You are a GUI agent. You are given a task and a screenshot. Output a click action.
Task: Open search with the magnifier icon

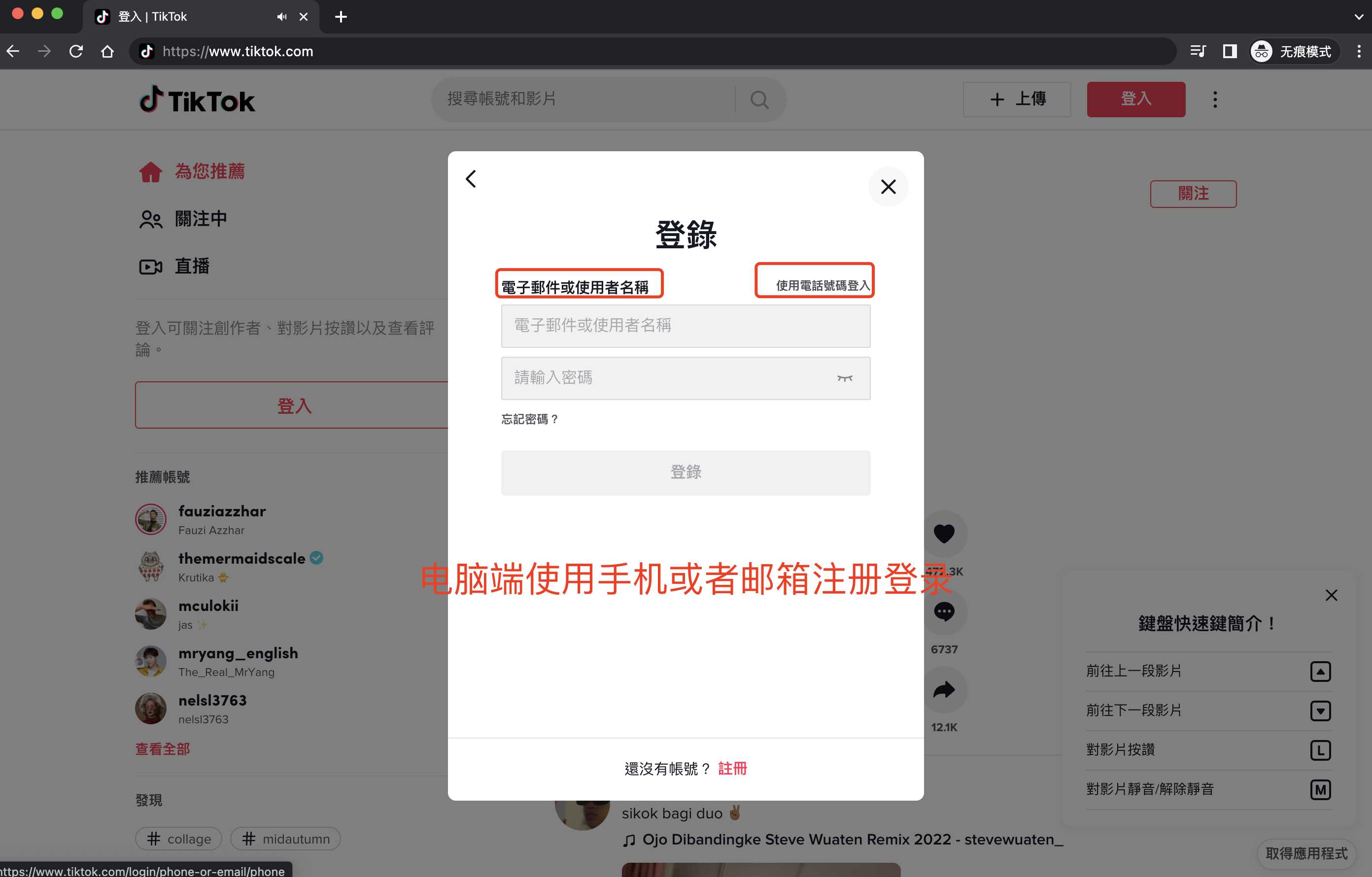click(x=759, y=99)
